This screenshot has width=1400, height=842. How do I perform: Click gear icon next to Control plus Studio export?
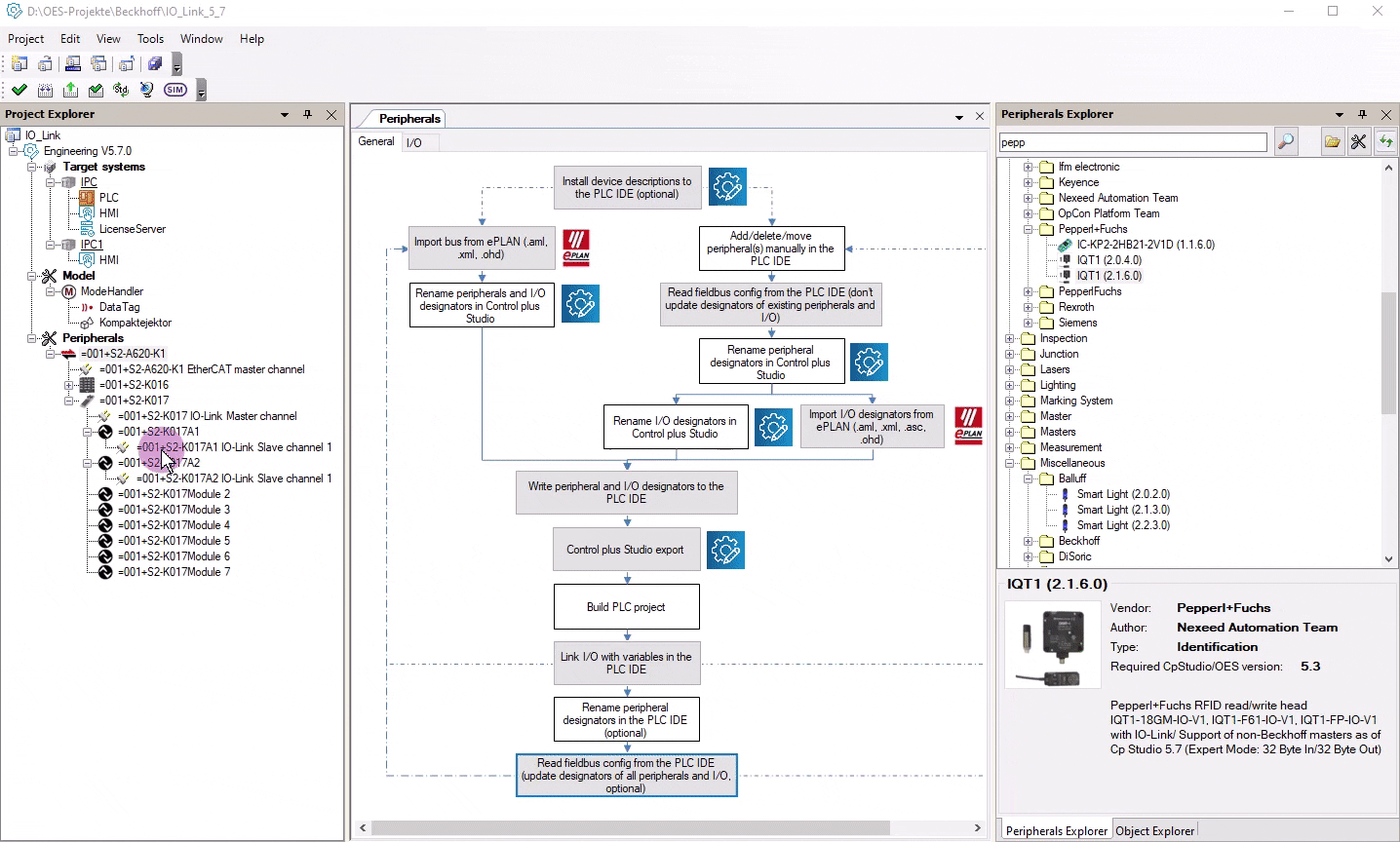[725, 550]
